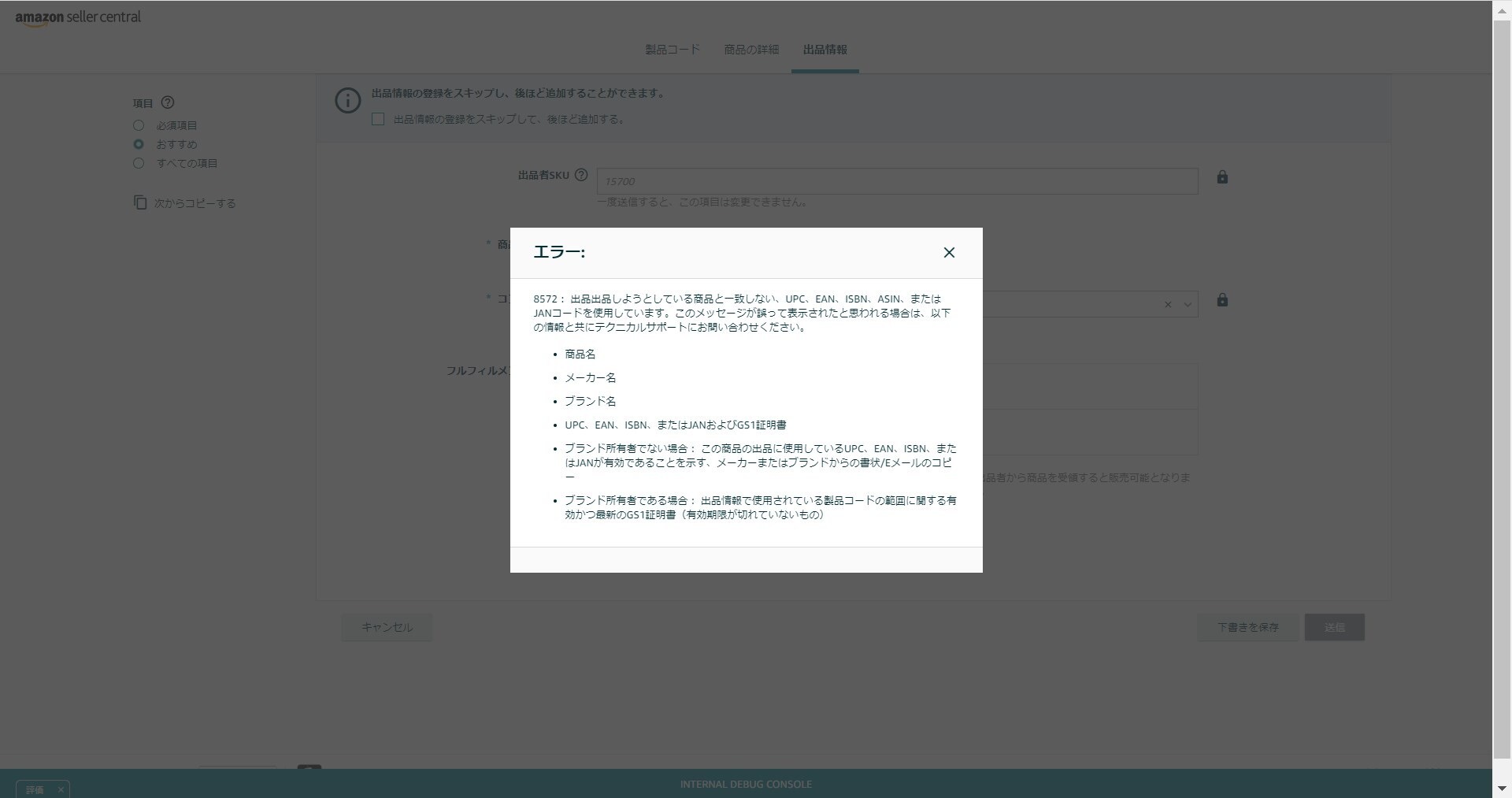This screenshot has width=1512, height=798.
Task: Click the help icon next to 項目
Action: [x=168, y=102]
